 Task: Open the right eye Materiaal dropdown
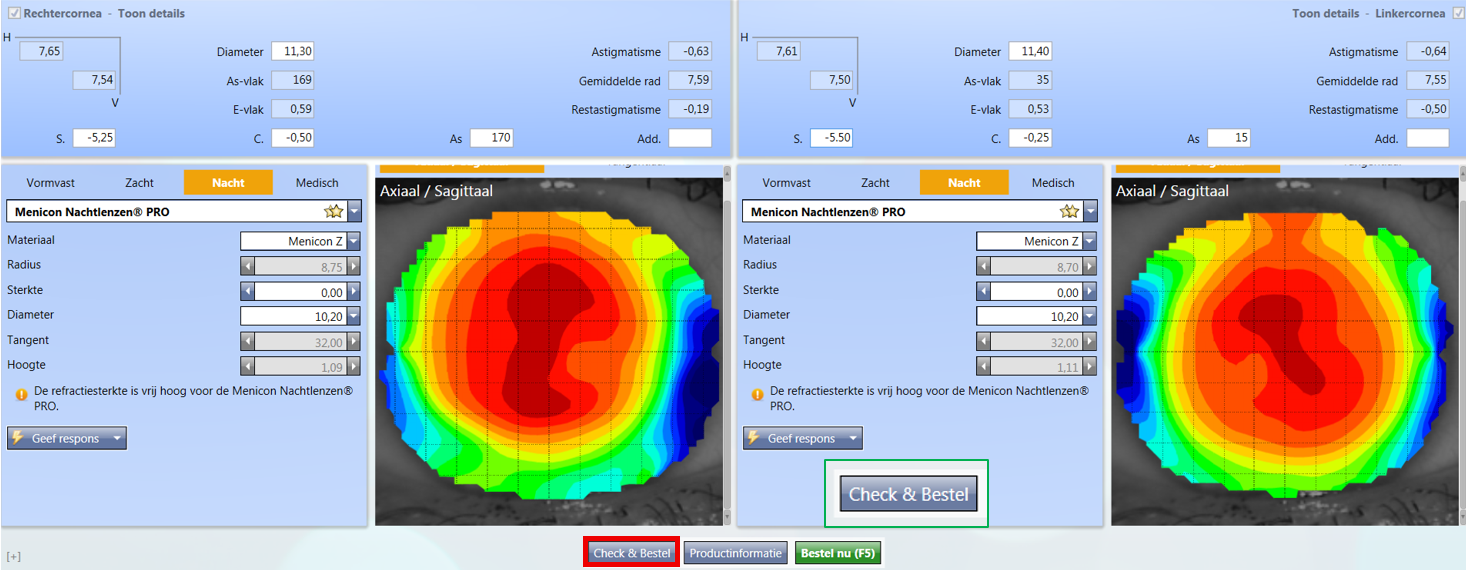(x=353, y=241)
